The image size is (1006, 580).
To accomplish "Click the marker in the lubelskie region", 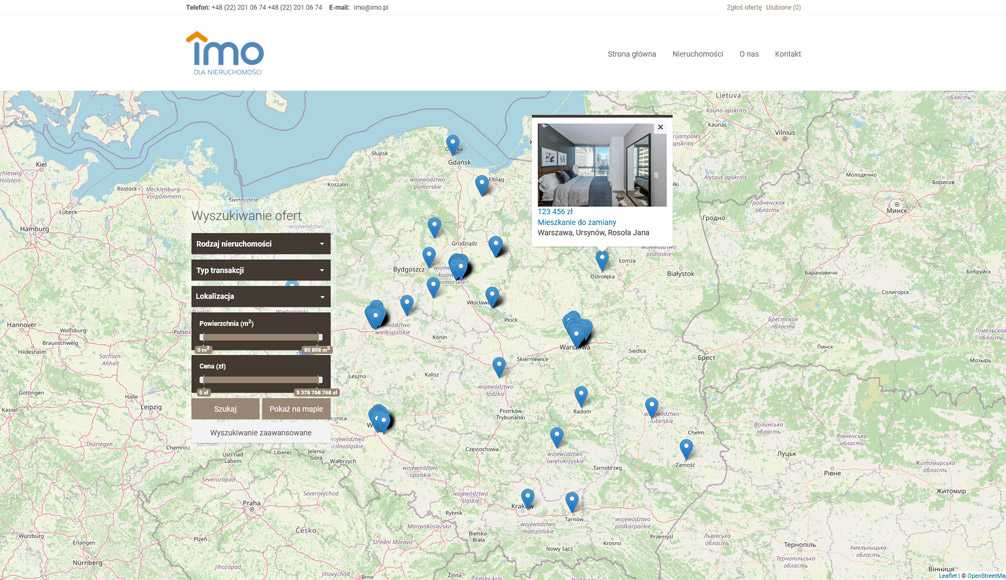I will tap(652, 407).
